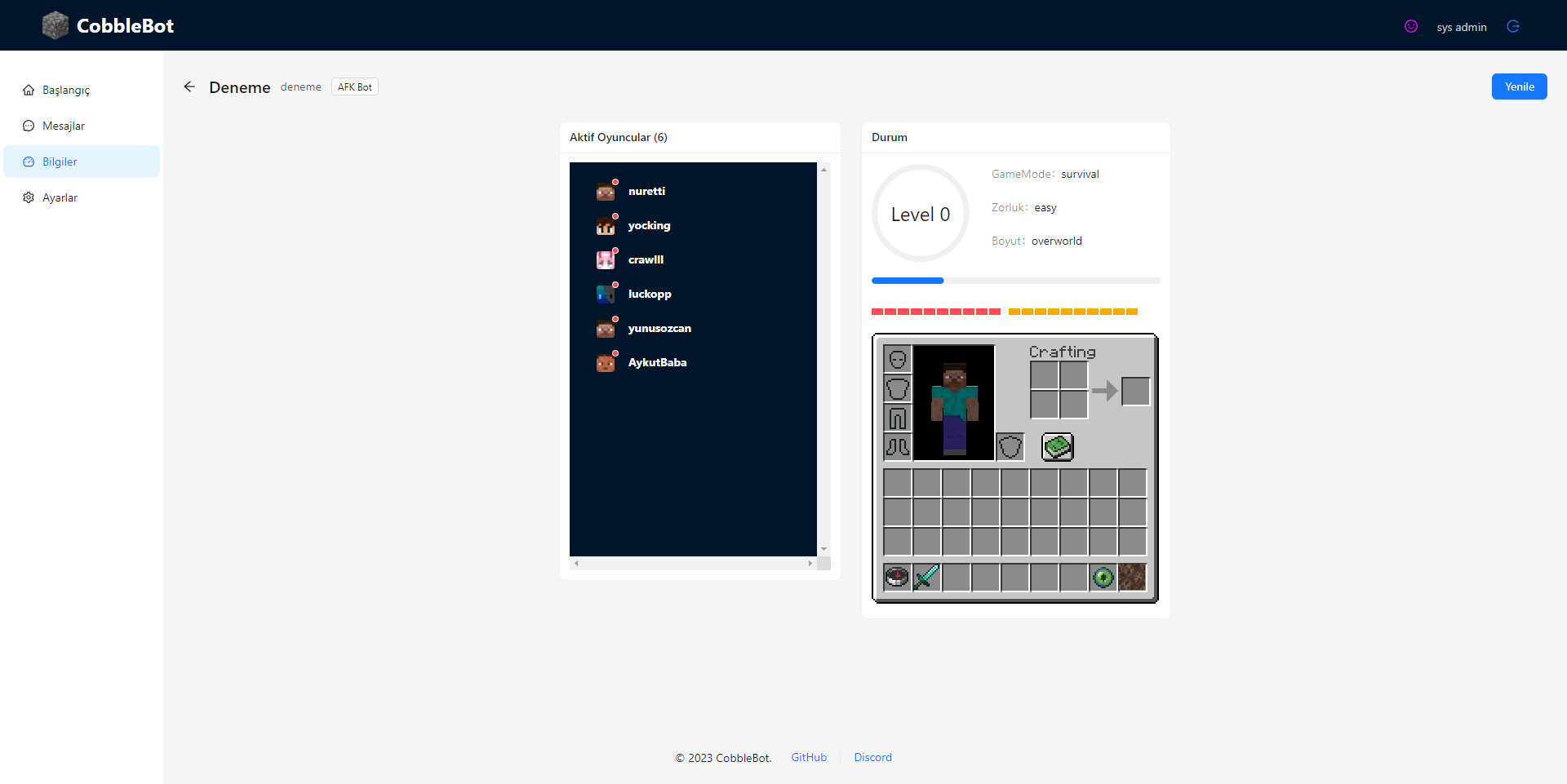Click the Mesajlar chat bubble icon
This screenshot has width=1567, height=784.
click(x=29, y=126)
